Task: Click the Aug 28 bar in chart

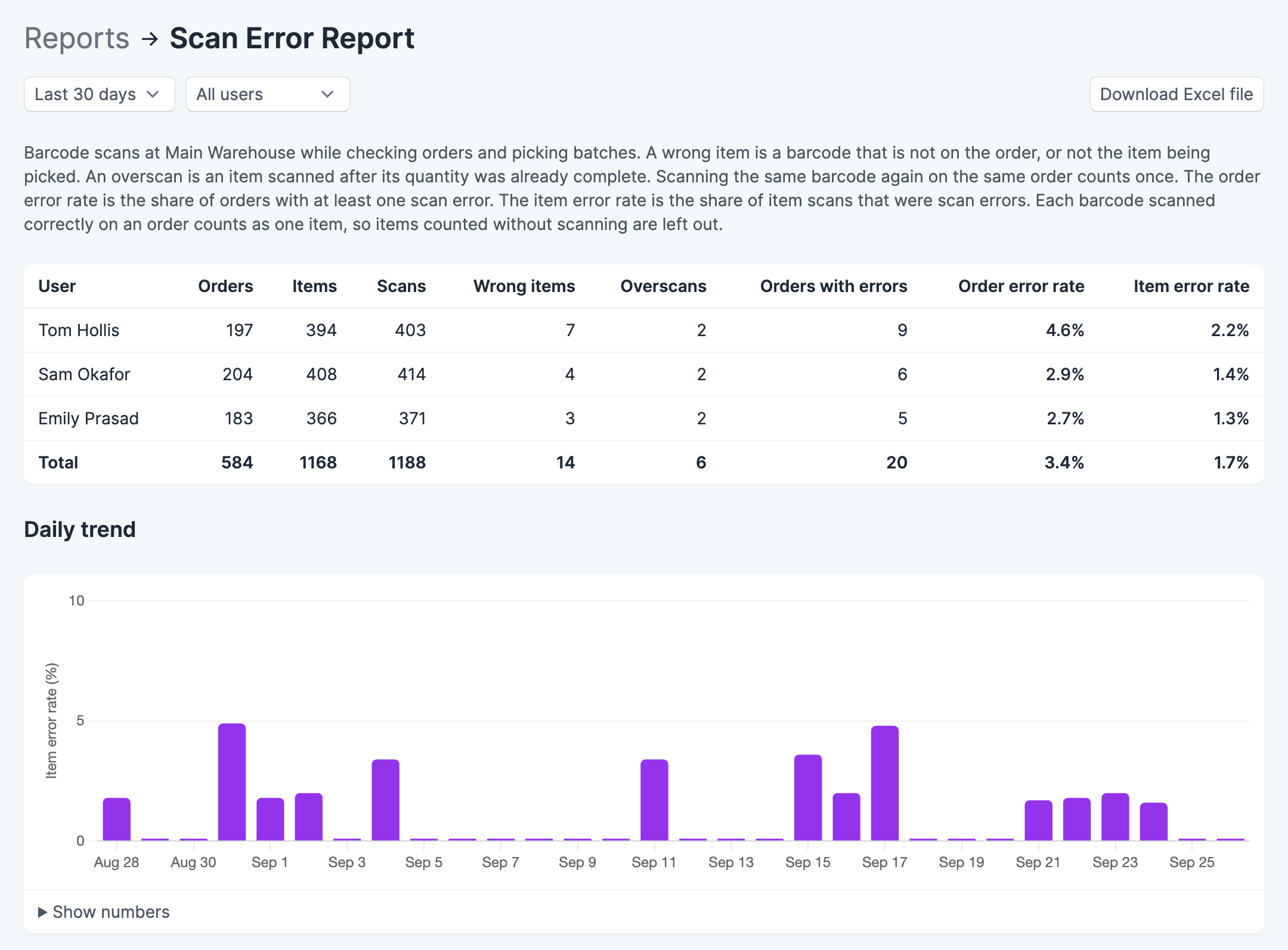Action: [116, 819]
